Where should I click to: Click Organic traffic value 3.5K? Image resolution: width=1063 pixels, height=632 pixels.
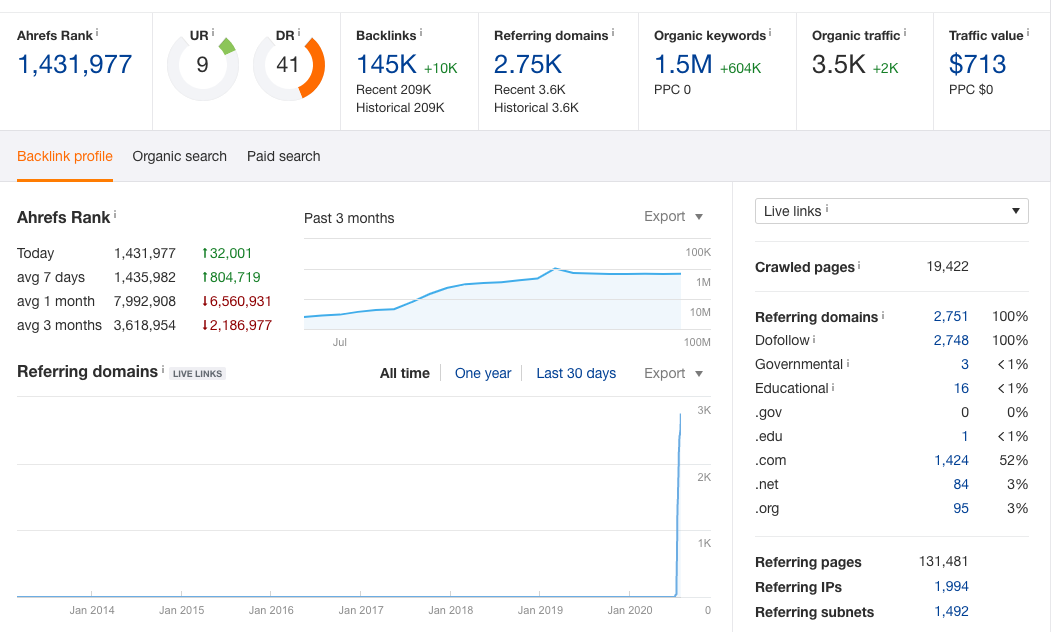click(839, 64)
